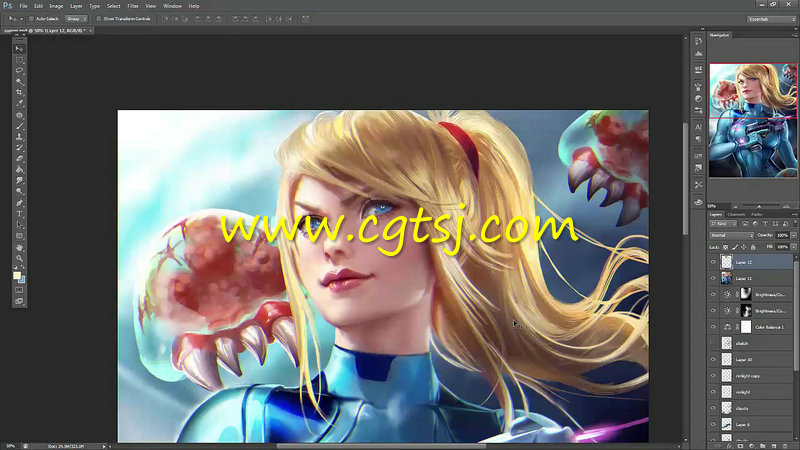Open the Layer menu

tap(76, 6)
